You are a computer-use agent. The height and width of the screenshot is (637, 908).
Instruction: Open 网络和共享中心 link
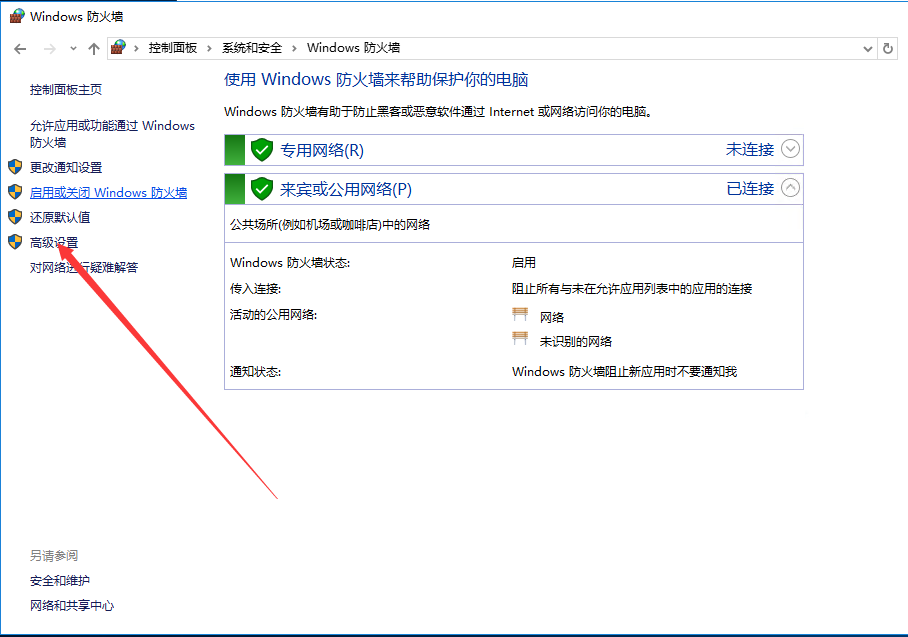click(72, 605)
